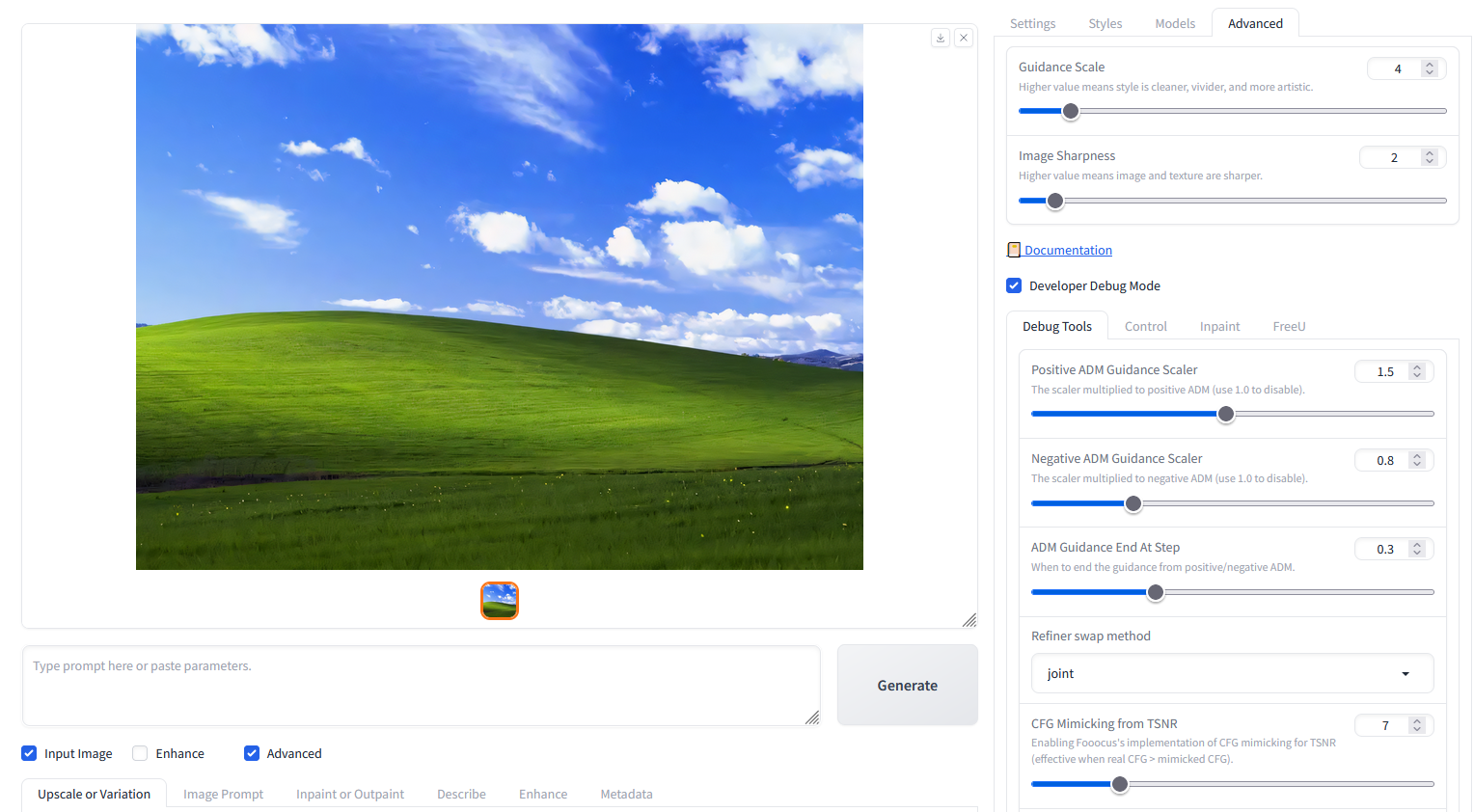Open the Documentation book icon
1474x812 pixels.
pos(1014,250)
